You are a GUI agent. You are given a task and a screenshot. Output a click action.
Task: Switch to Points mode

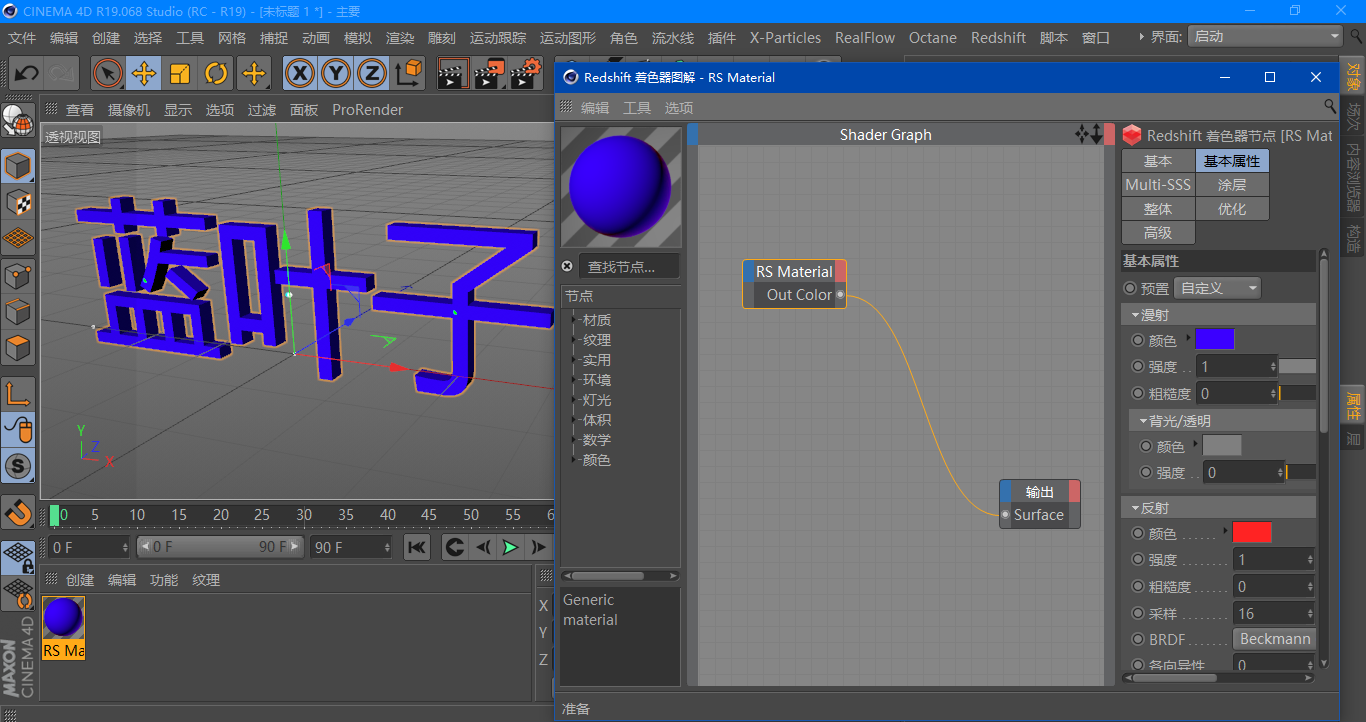coord(18,276)
